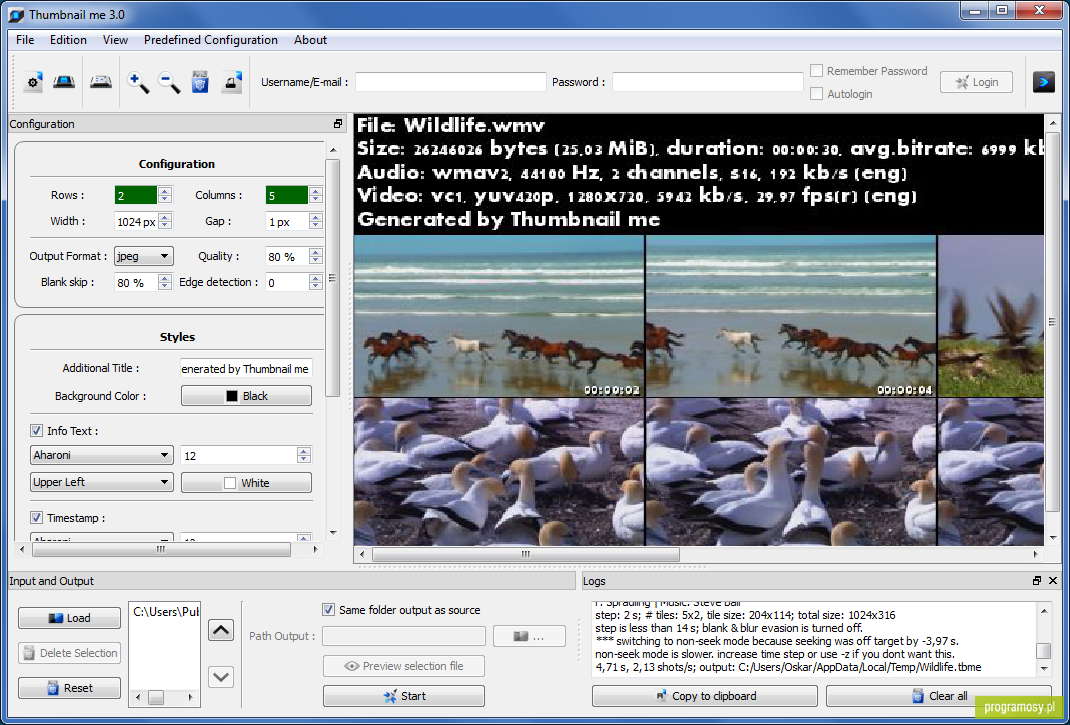Click the blue recycle bin toolbar icon

[x=200, y=83]
